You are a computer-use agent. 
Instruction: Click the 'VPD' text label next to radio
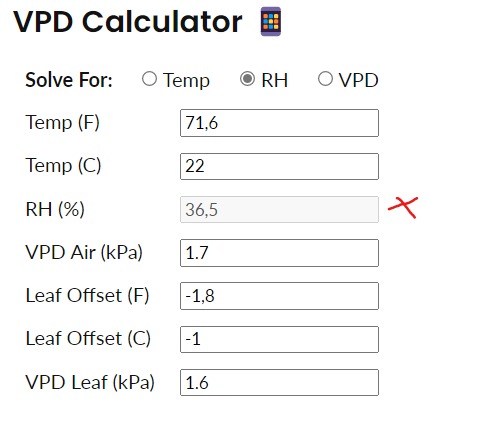coord(359,80)
